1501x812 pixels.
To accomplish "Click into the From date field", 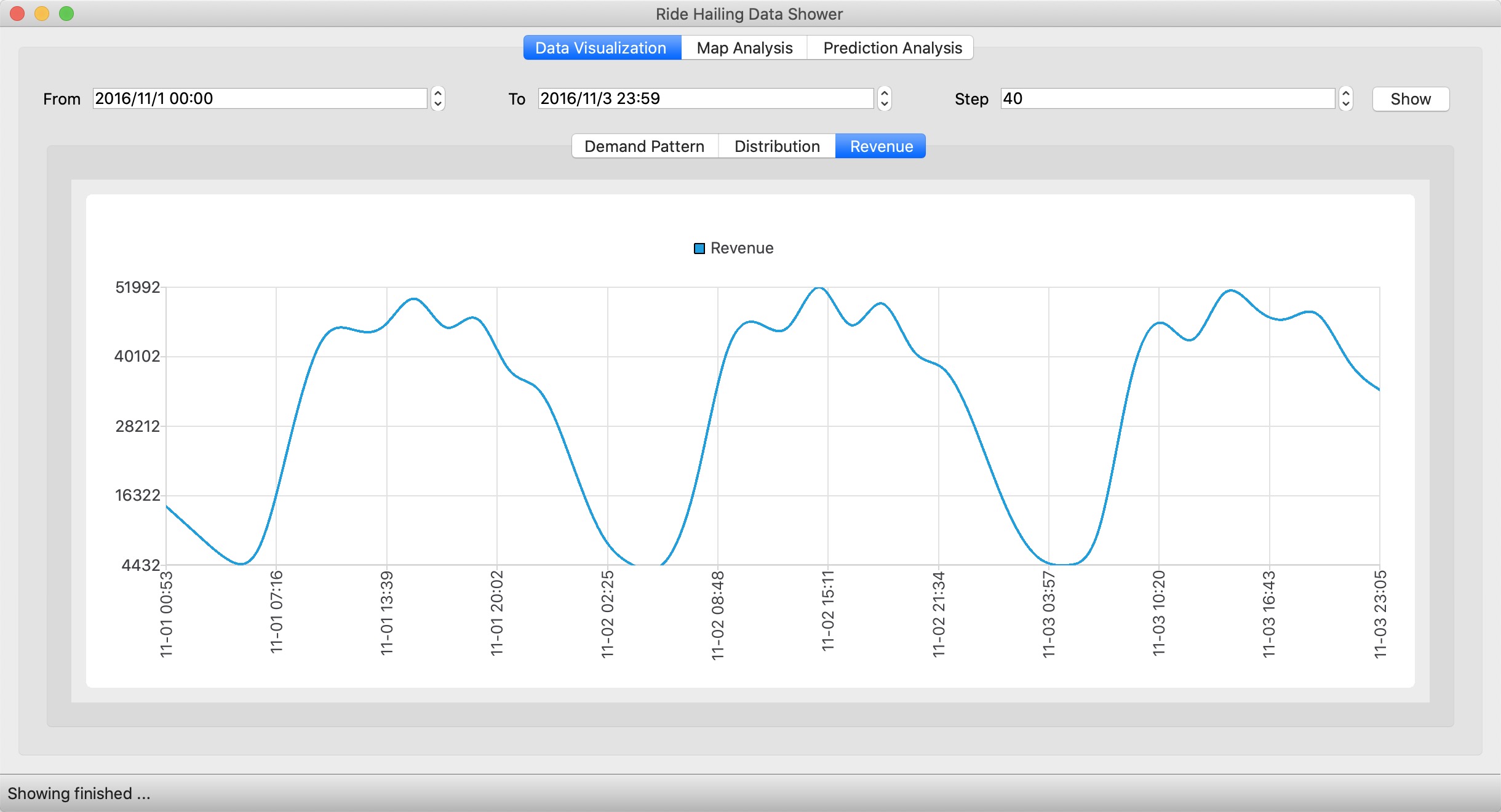I will pos(260,98).
